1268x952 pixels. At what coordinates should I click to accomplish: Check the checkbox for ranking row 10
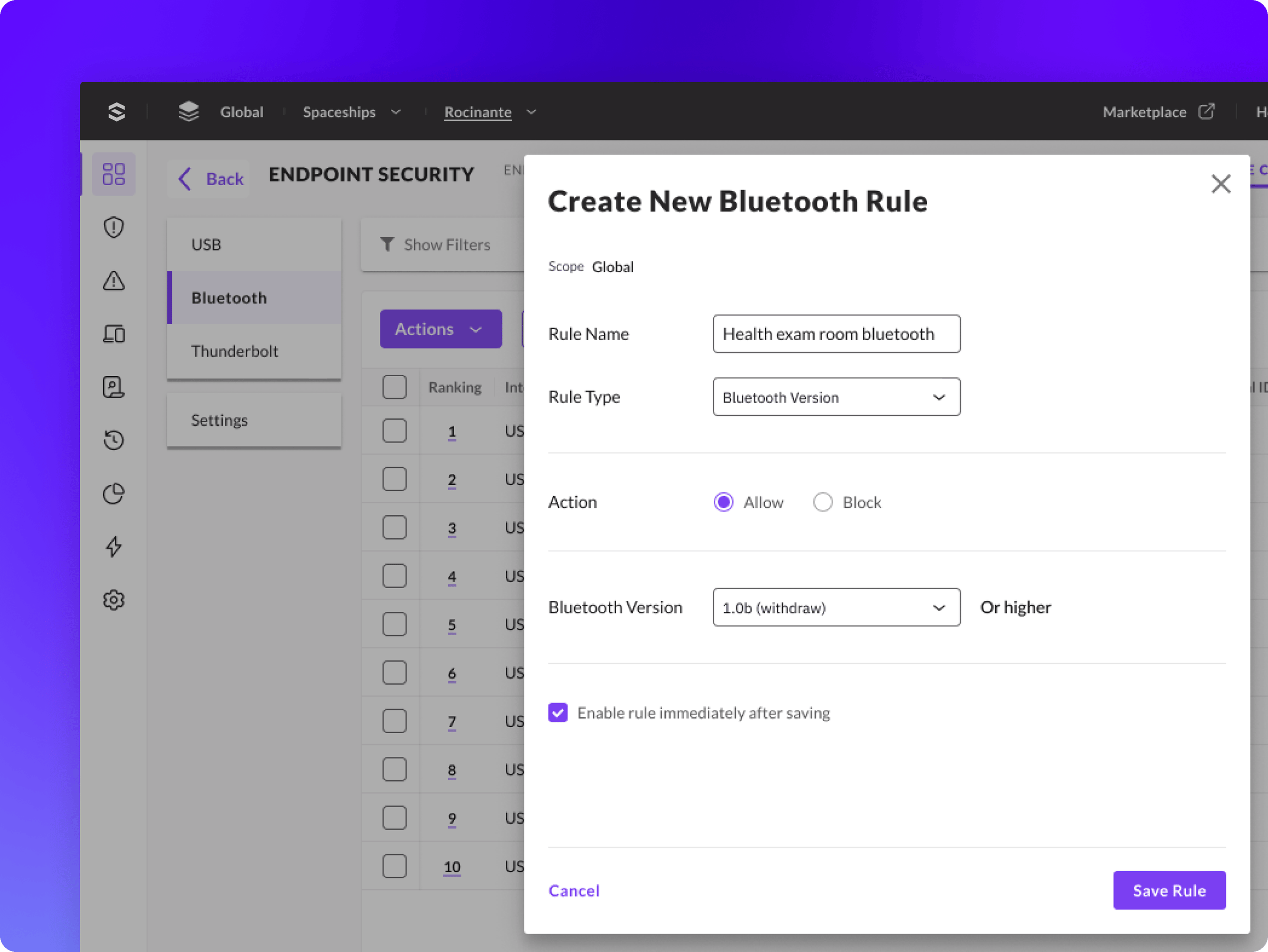coord(394,866)
